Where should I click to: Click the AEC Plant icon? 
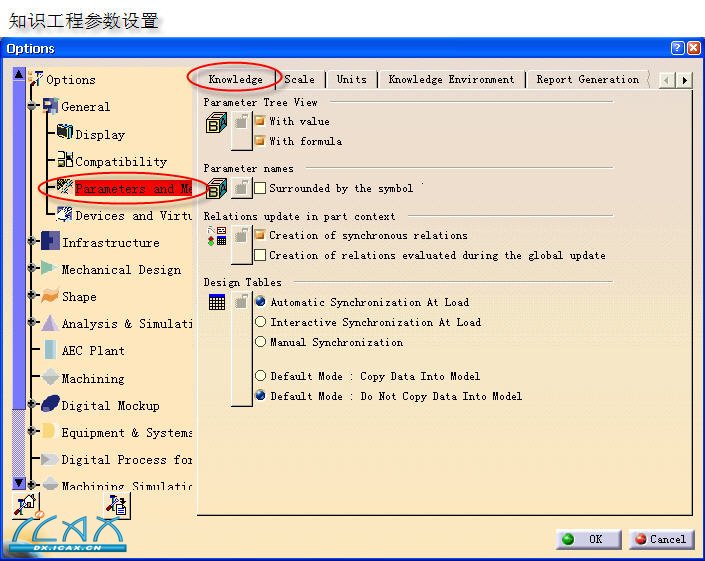click(x=50, y=349)
